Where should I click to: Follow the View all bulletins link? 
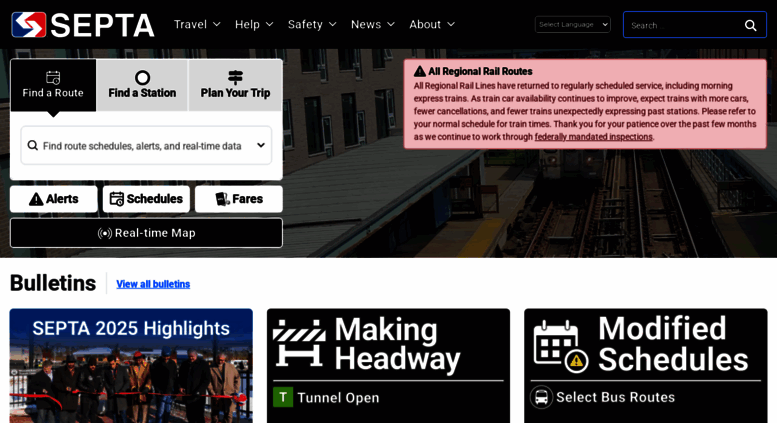pos(153,284)
